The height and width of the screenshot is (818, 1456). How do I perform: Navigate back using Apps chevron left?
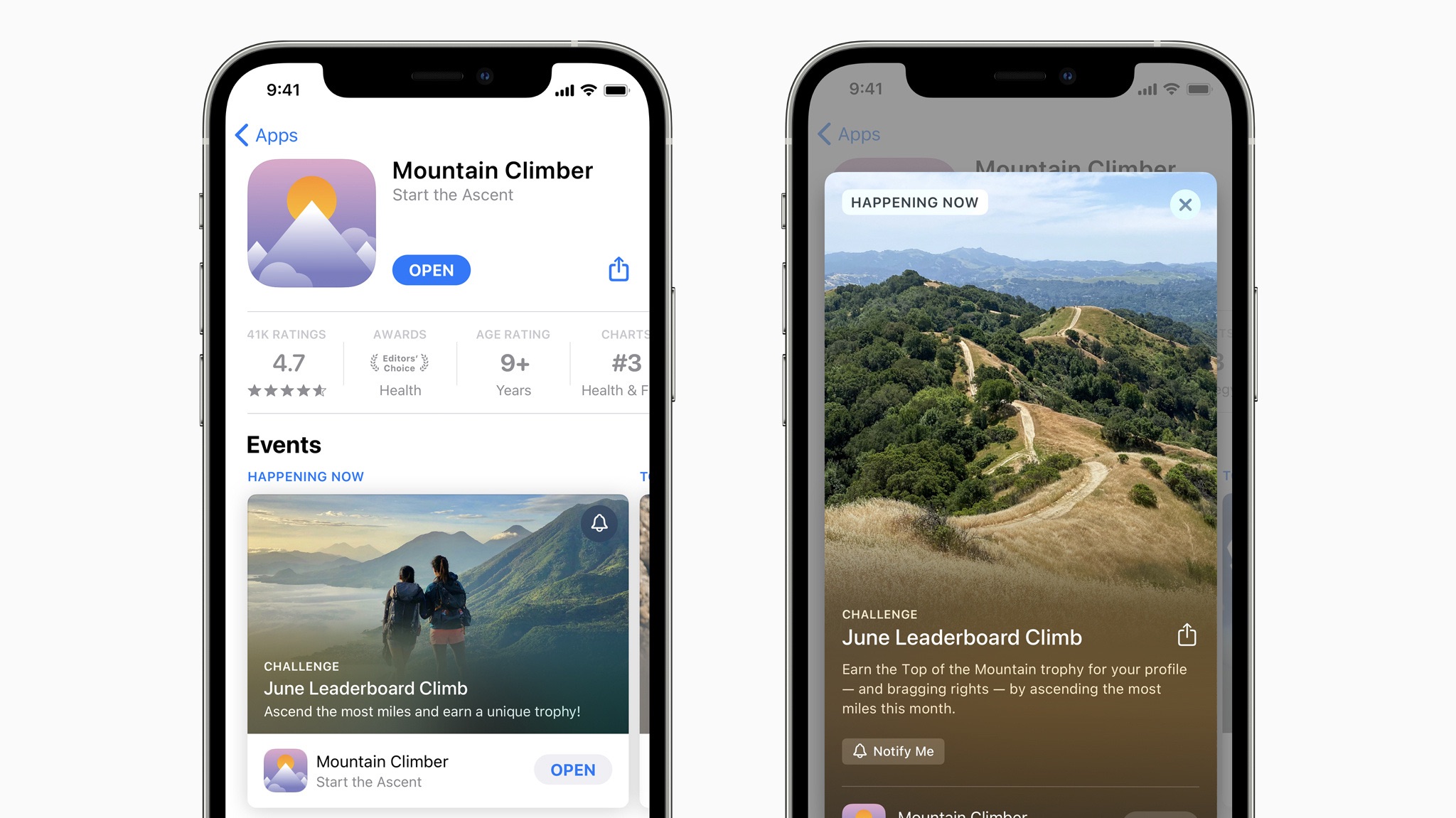[x=266, y=134]
